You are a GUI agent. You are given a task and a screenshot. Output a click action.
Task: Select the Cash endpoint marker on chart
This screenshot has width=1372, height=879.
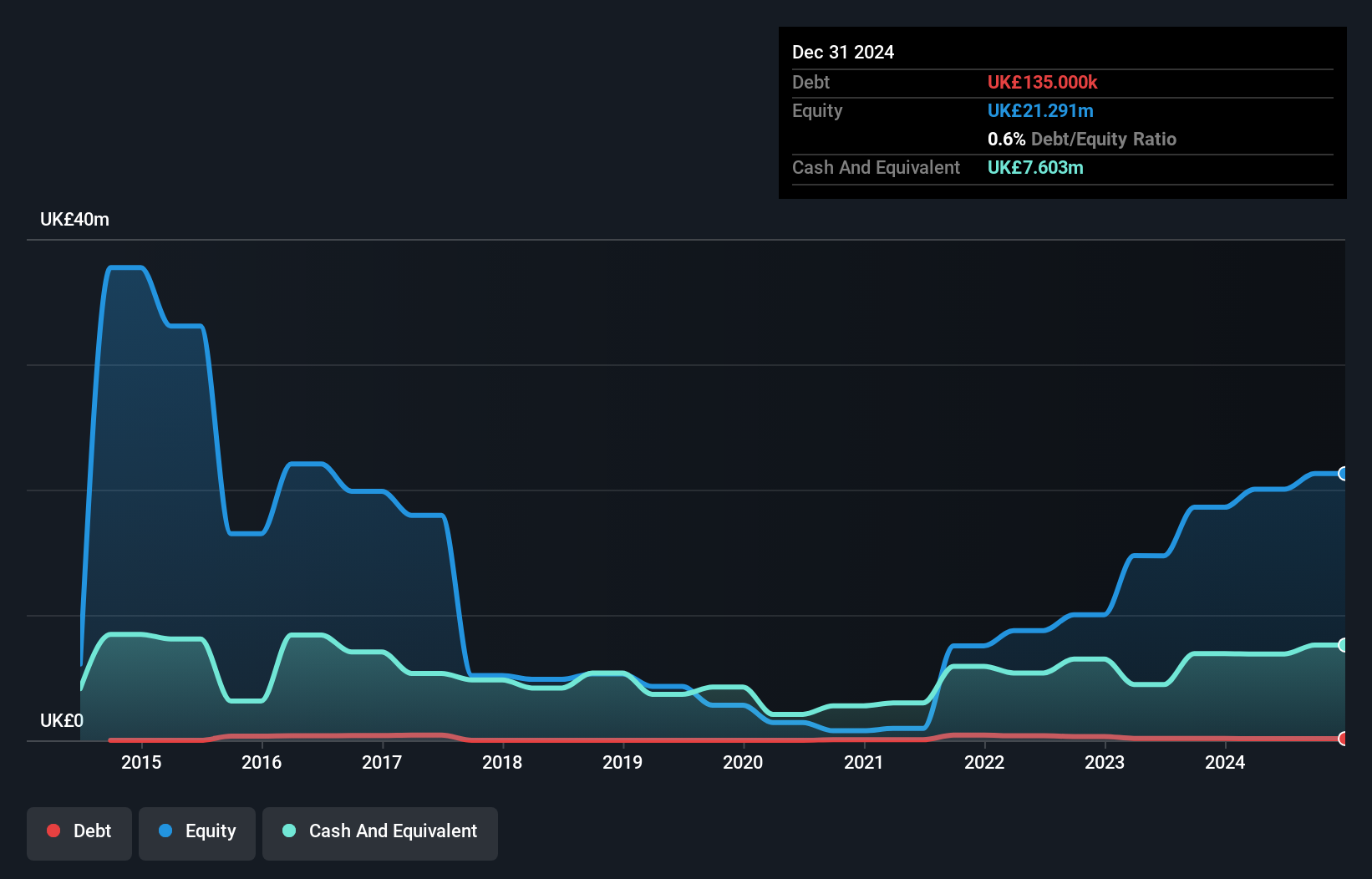click(1344, 645)
